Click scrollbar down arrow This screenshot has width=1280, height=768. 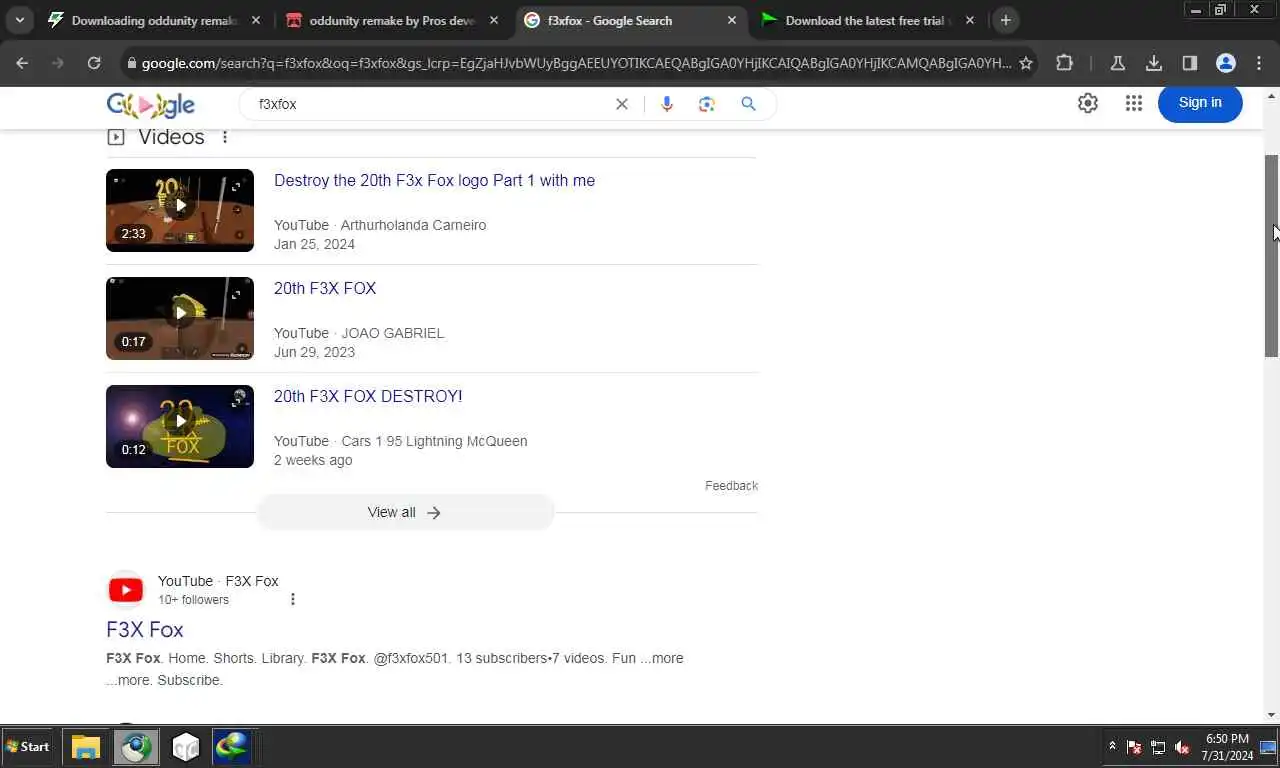pyautogui.click(x=1272, y=715)
